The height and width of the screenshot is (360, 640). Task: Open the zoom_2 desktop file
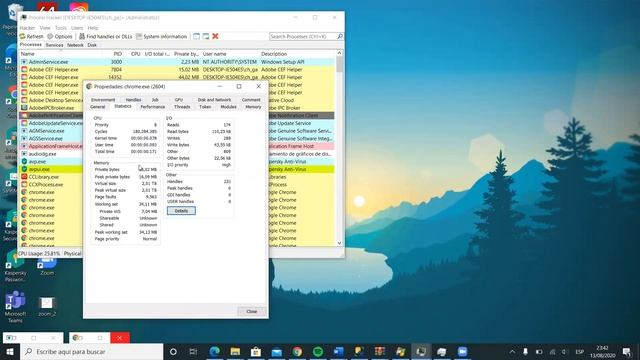click(47, 307)
